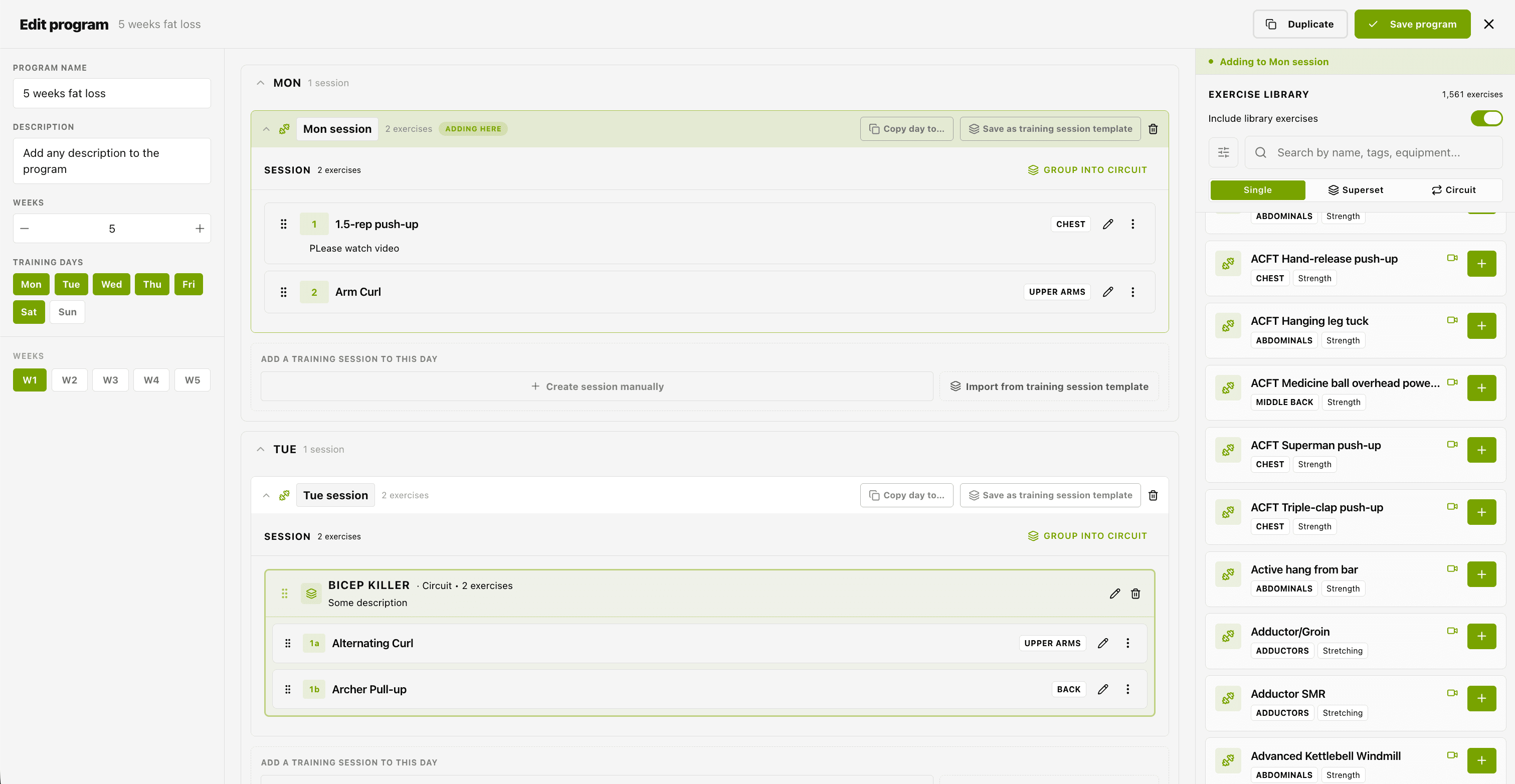Close the Edit program dialog
The width and height of the screenshot is (1515, 784).
point(1488,24)
